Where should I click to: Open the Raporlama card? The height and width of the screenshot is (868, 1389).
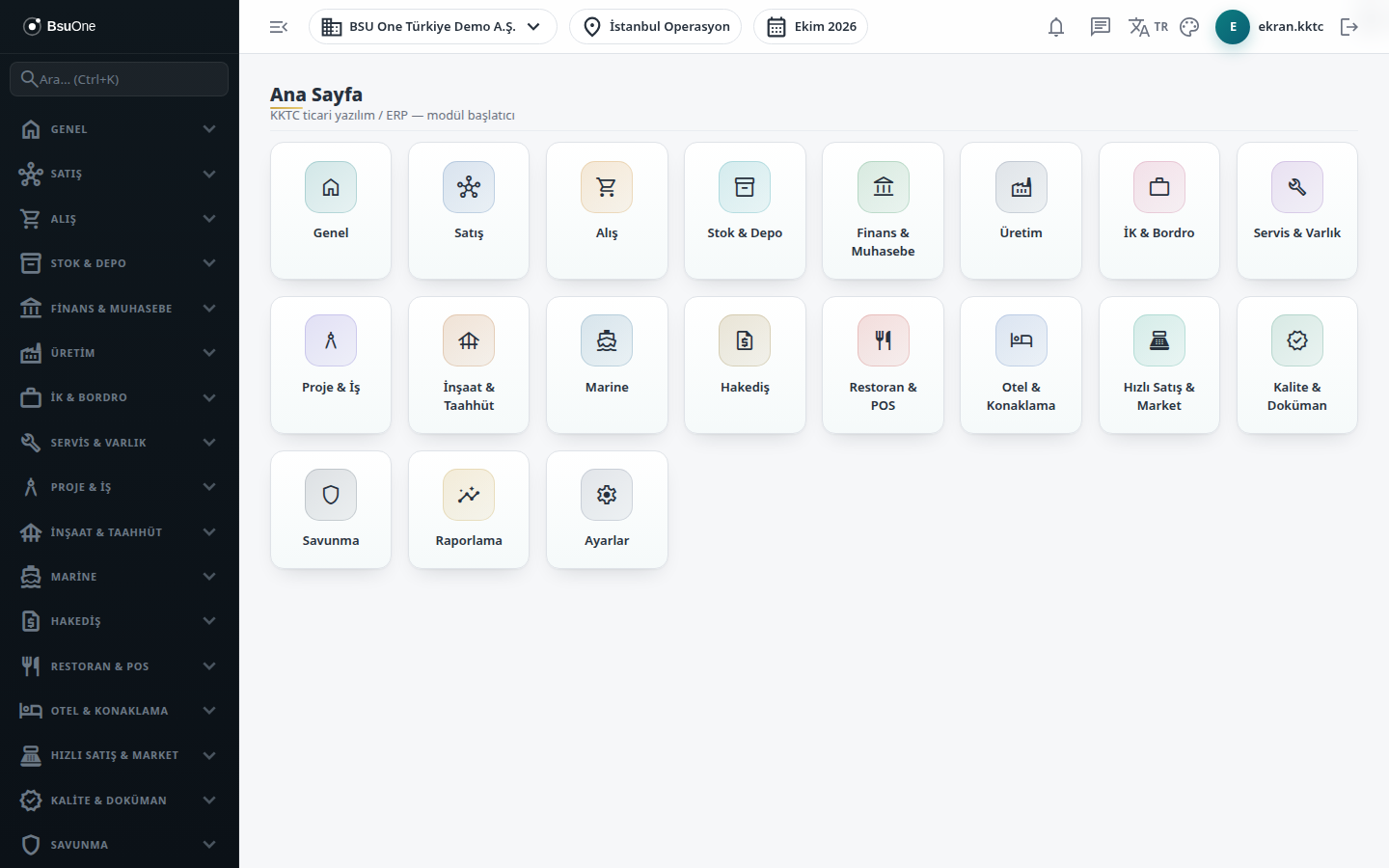pos(469,509)
